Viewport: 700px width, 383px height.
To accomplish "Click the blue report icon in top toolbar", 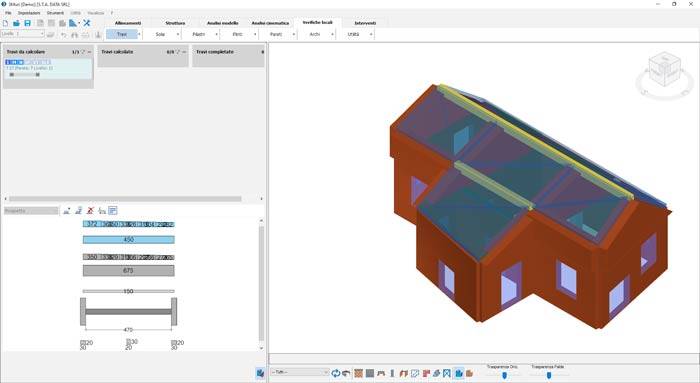I will (x=73, y=23).
